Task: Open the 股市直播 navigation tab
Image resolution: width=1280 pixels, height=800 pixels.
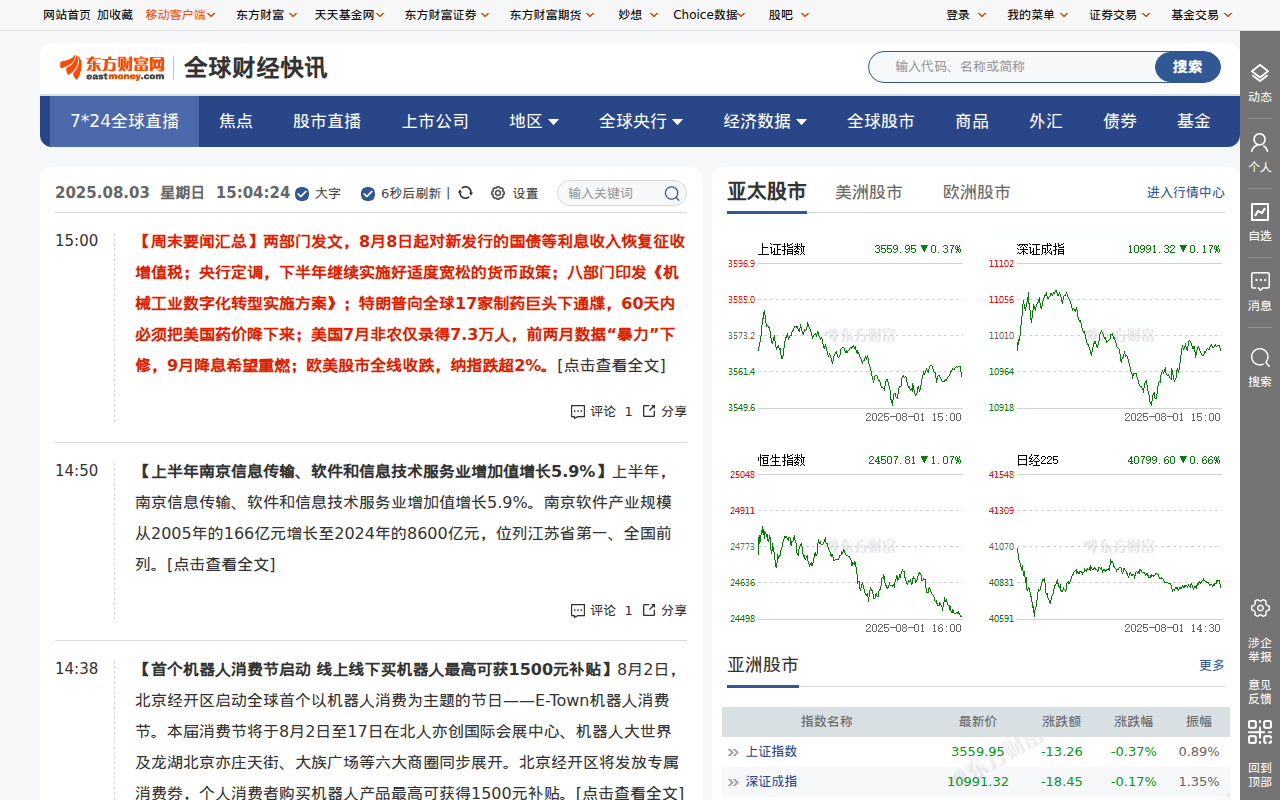Action: 327,121
